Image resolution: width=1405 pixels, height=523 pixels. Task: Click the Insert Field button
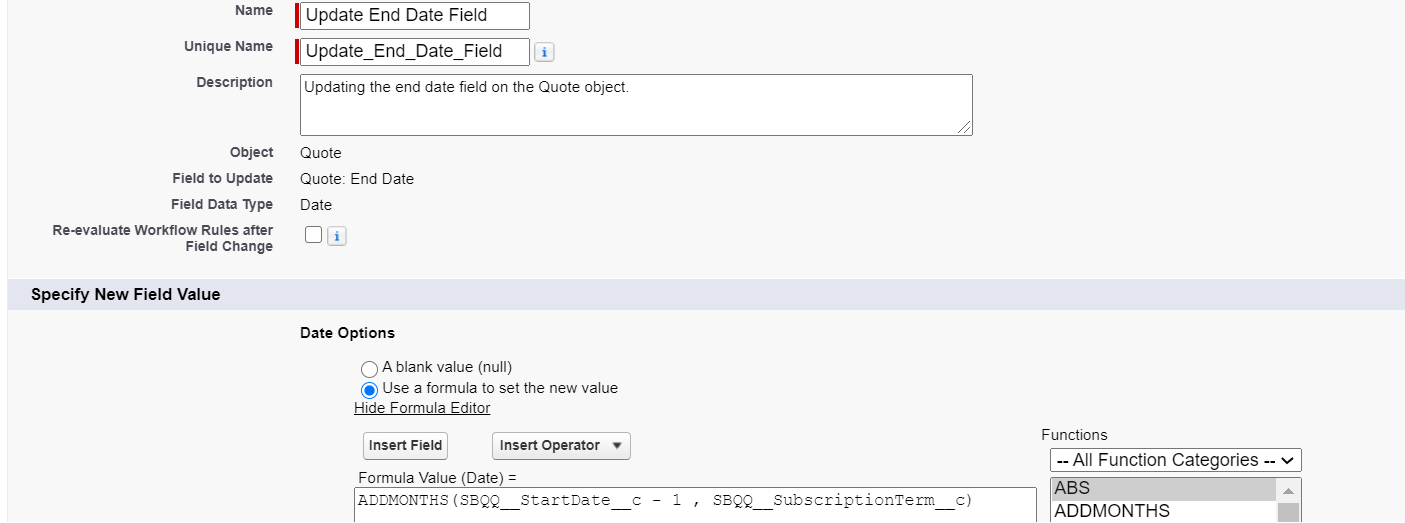pyautogui.click(x=405, y=446)
